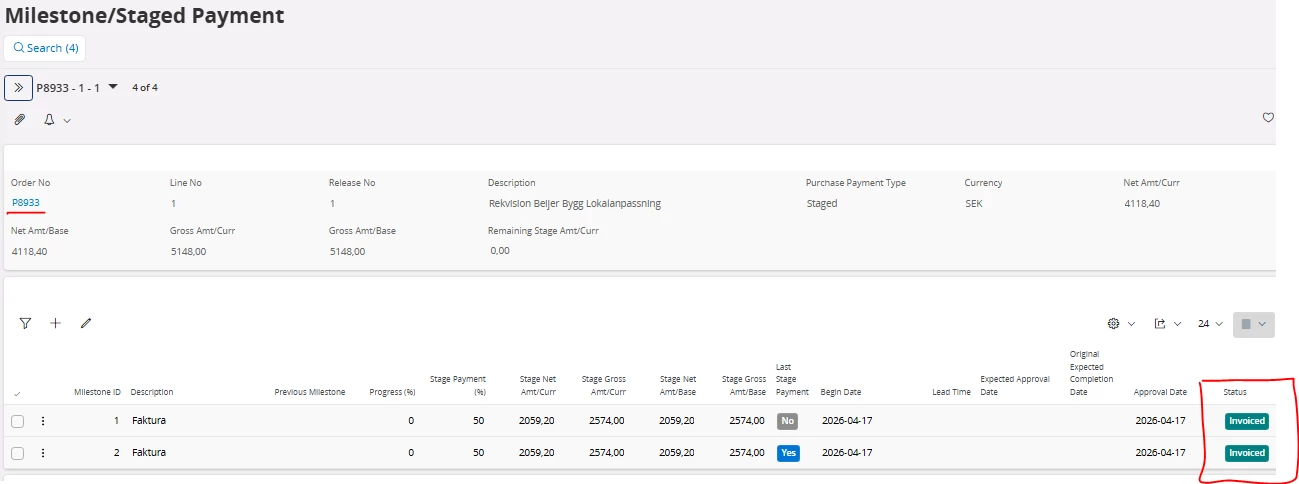Open the gear column settings dropdown
Screen dimensions: 1299x484
(1121, 324)
